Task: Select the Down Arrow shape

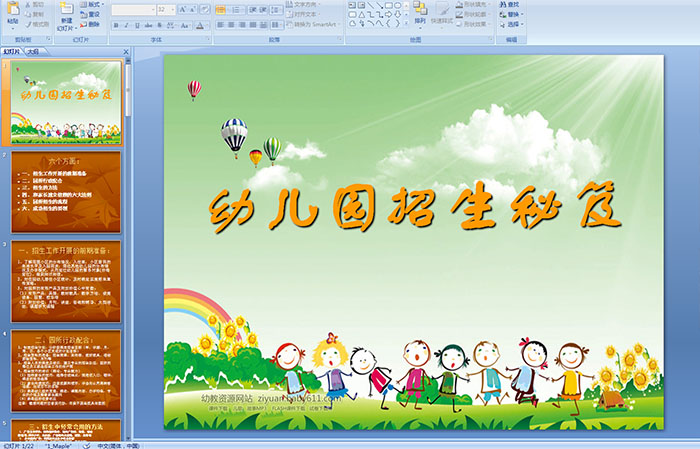Action: coord(397,14)
